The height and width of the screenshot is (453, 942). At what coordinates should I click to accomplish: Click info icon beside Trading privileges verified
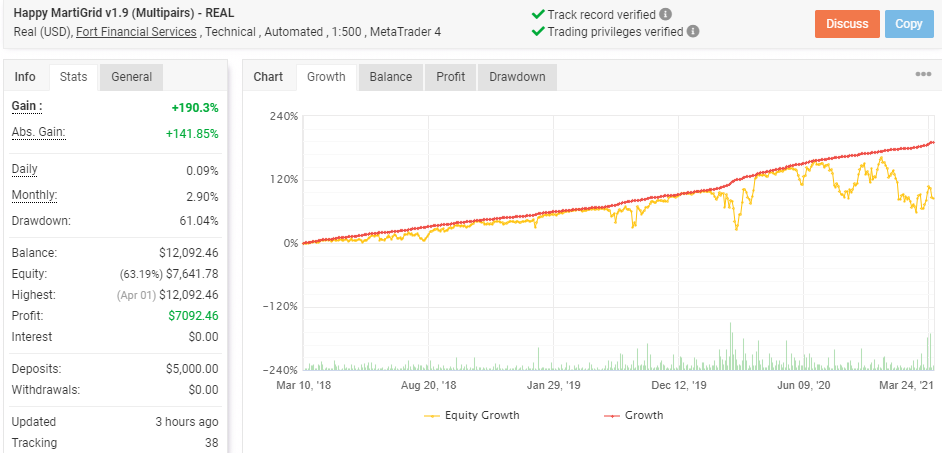(x=693, y=31)
